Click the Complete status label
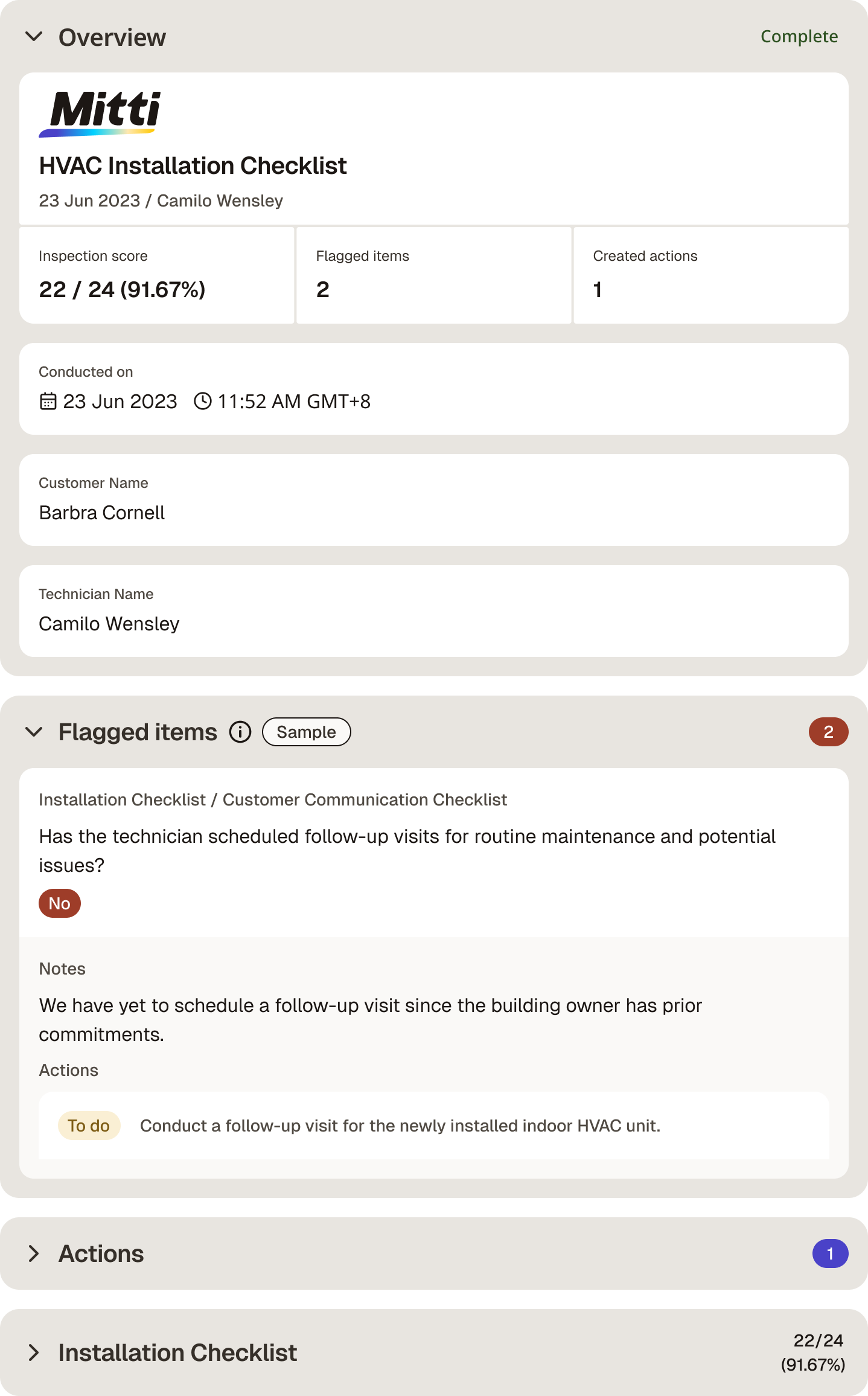The image size is (868, 1396). (799, 36)
